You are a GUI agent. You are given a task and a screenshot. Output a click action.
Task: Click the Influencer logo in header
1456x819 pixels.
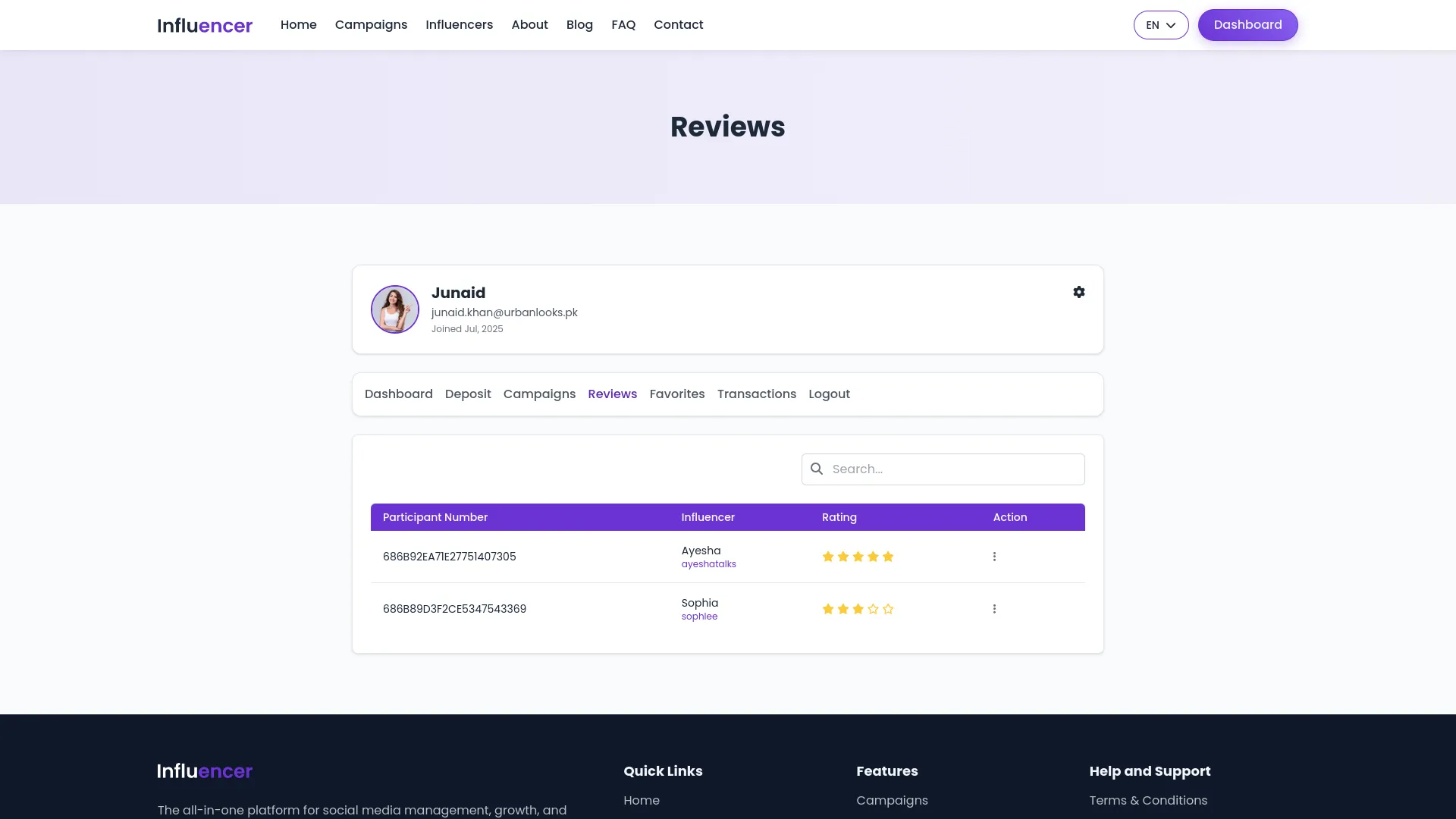point(205,26)
